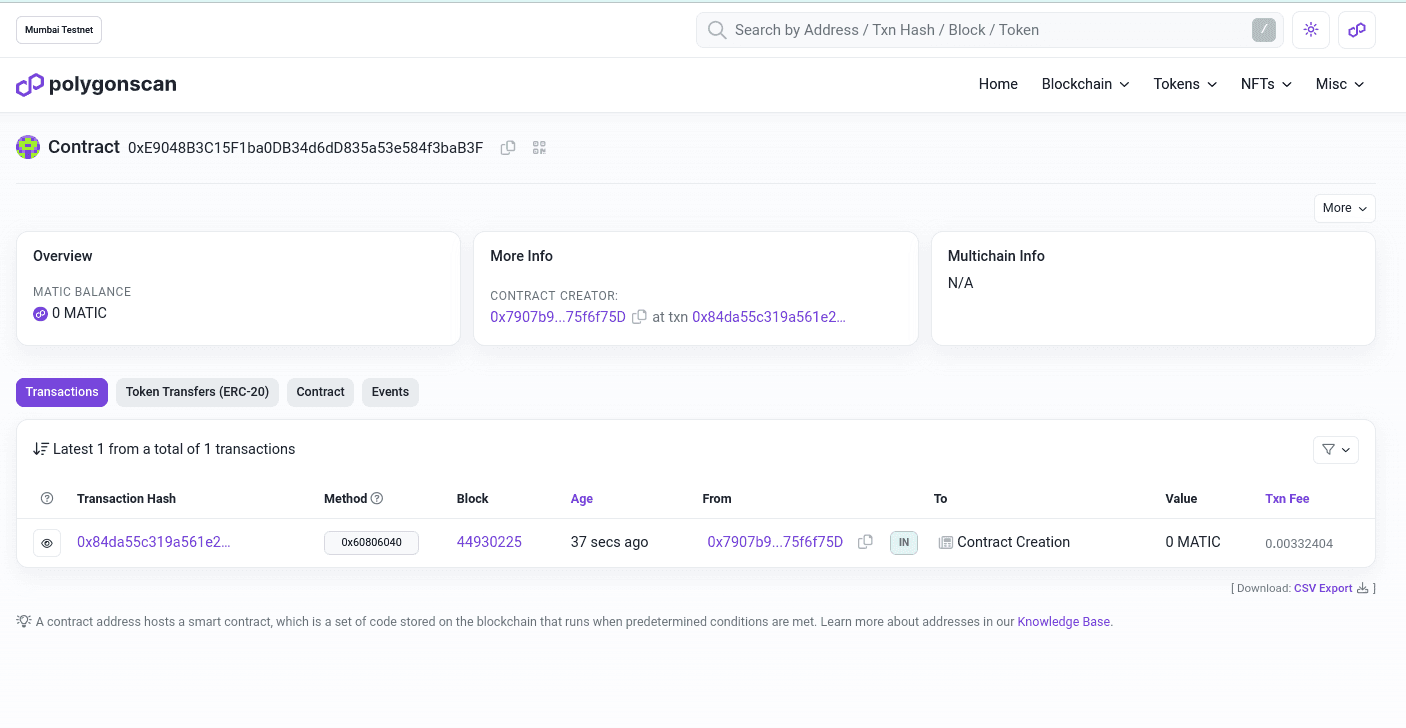Click the Method column help icon

(377, 498)
